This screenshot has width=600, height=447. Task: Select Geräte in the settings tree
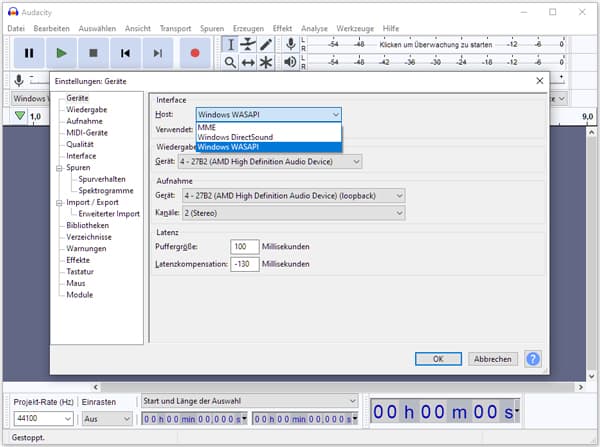tap(77, 98)
